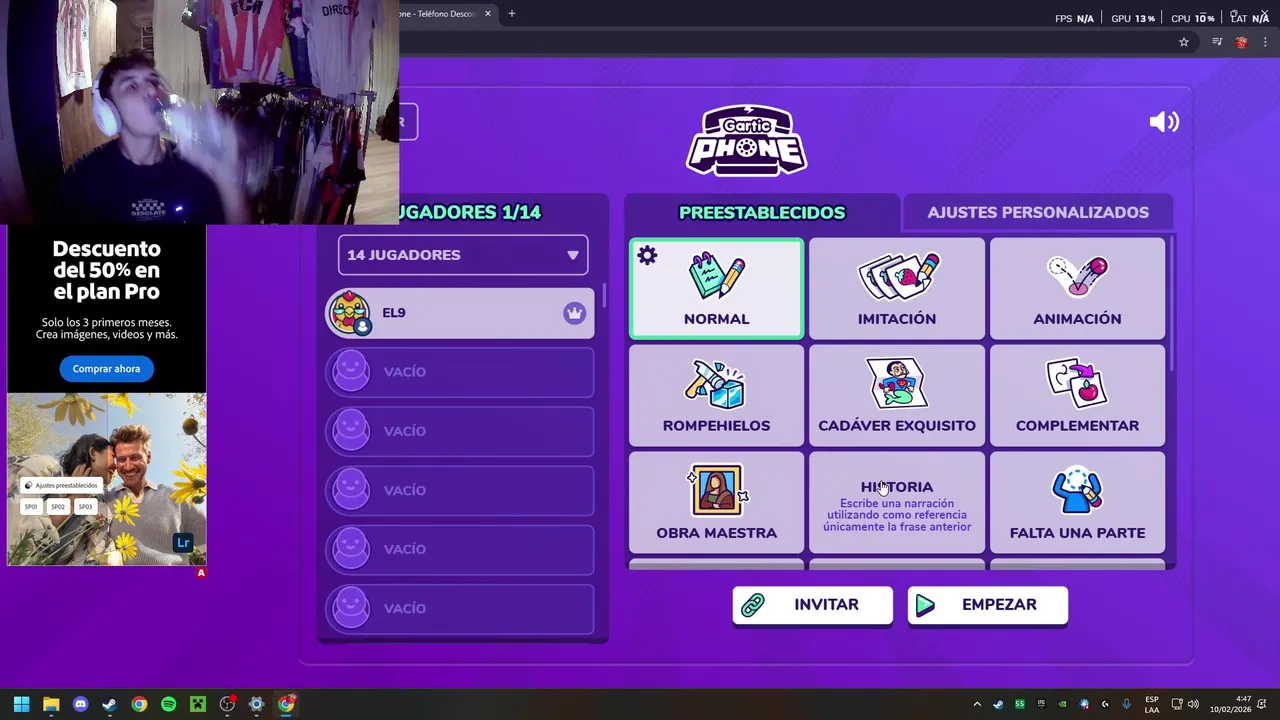Open the Chrome three-dot menu
Image resolution: width=1280 pixels, height=720 pixels.
click(1265, 42)
